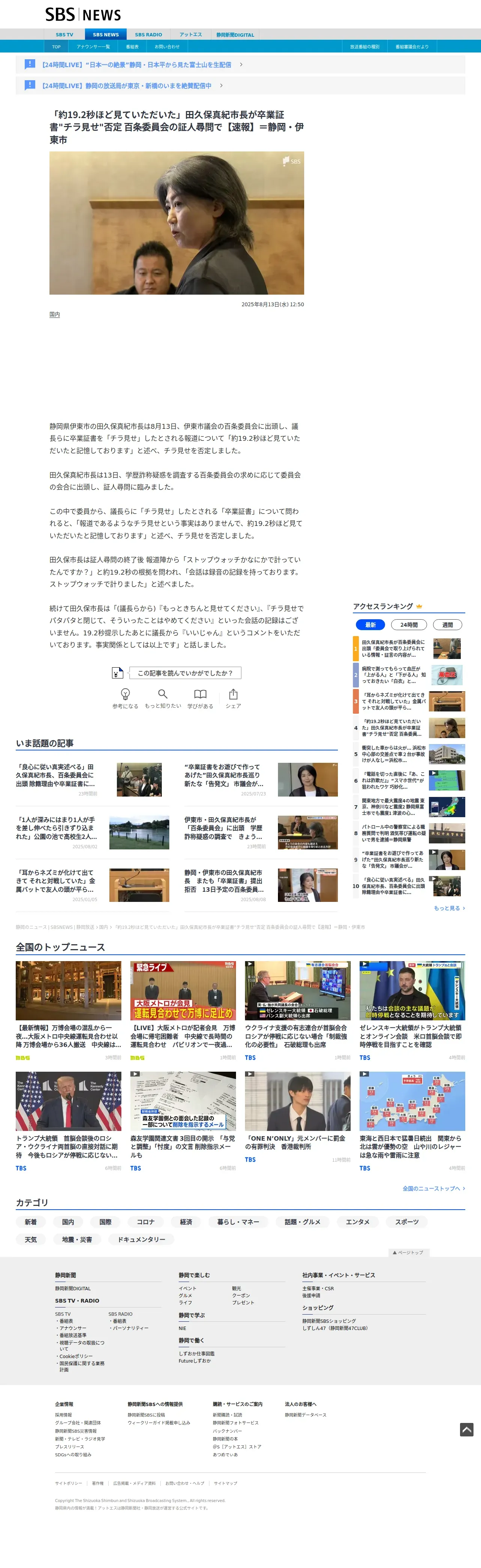
Task: Select the 最新 ranking toggle
Action: 370,625
